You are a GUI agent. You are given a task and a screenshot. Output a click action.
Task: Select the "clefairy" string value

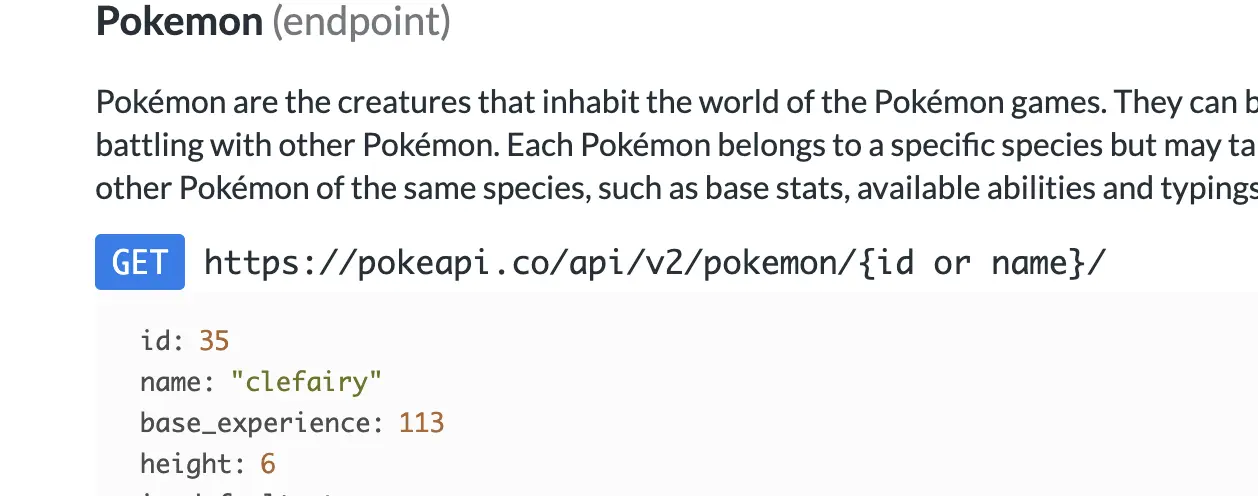[306, 382]
